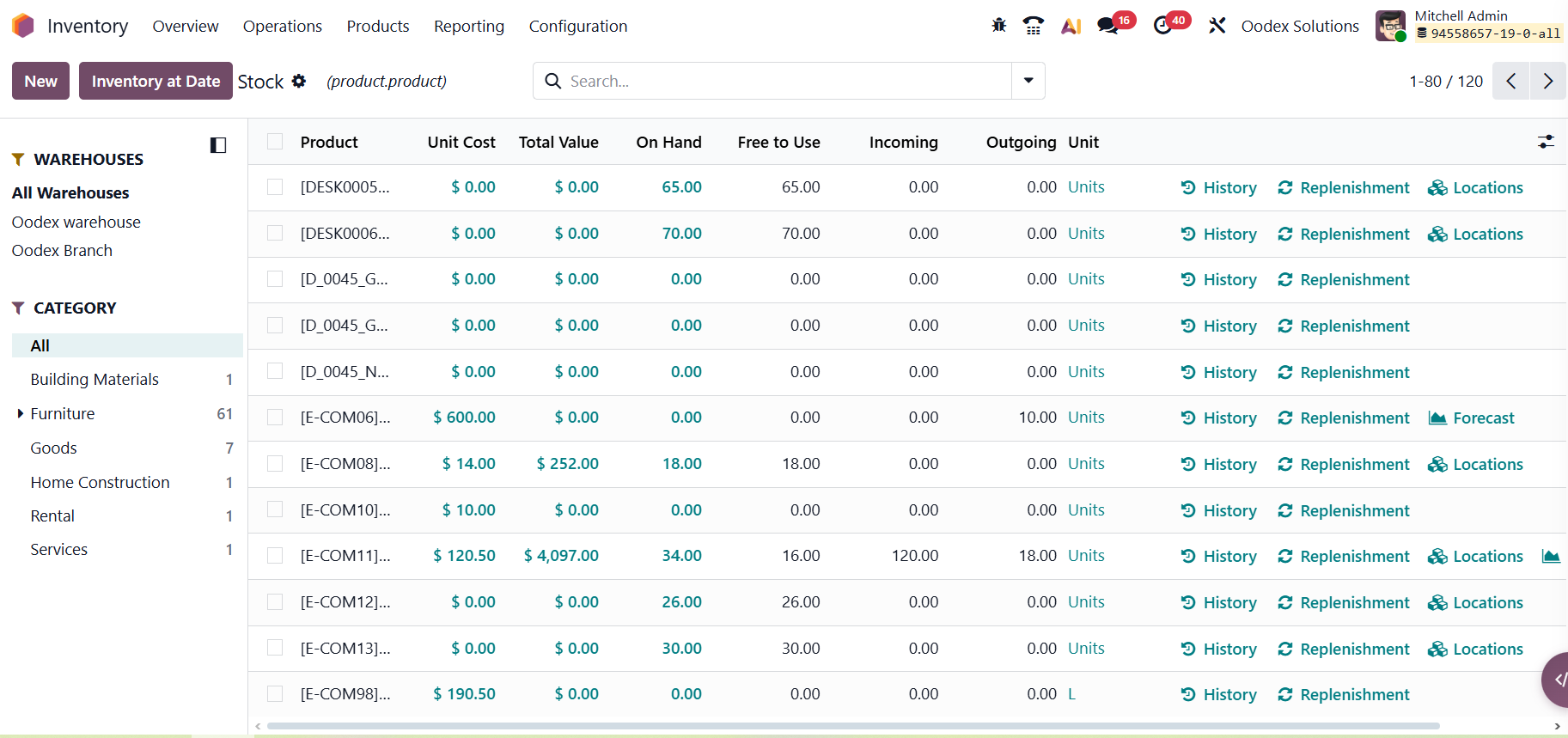This screenshot has height=738, width=1568.
Task: Open the VoIP phone icon
Action: tap(1034, 26)
